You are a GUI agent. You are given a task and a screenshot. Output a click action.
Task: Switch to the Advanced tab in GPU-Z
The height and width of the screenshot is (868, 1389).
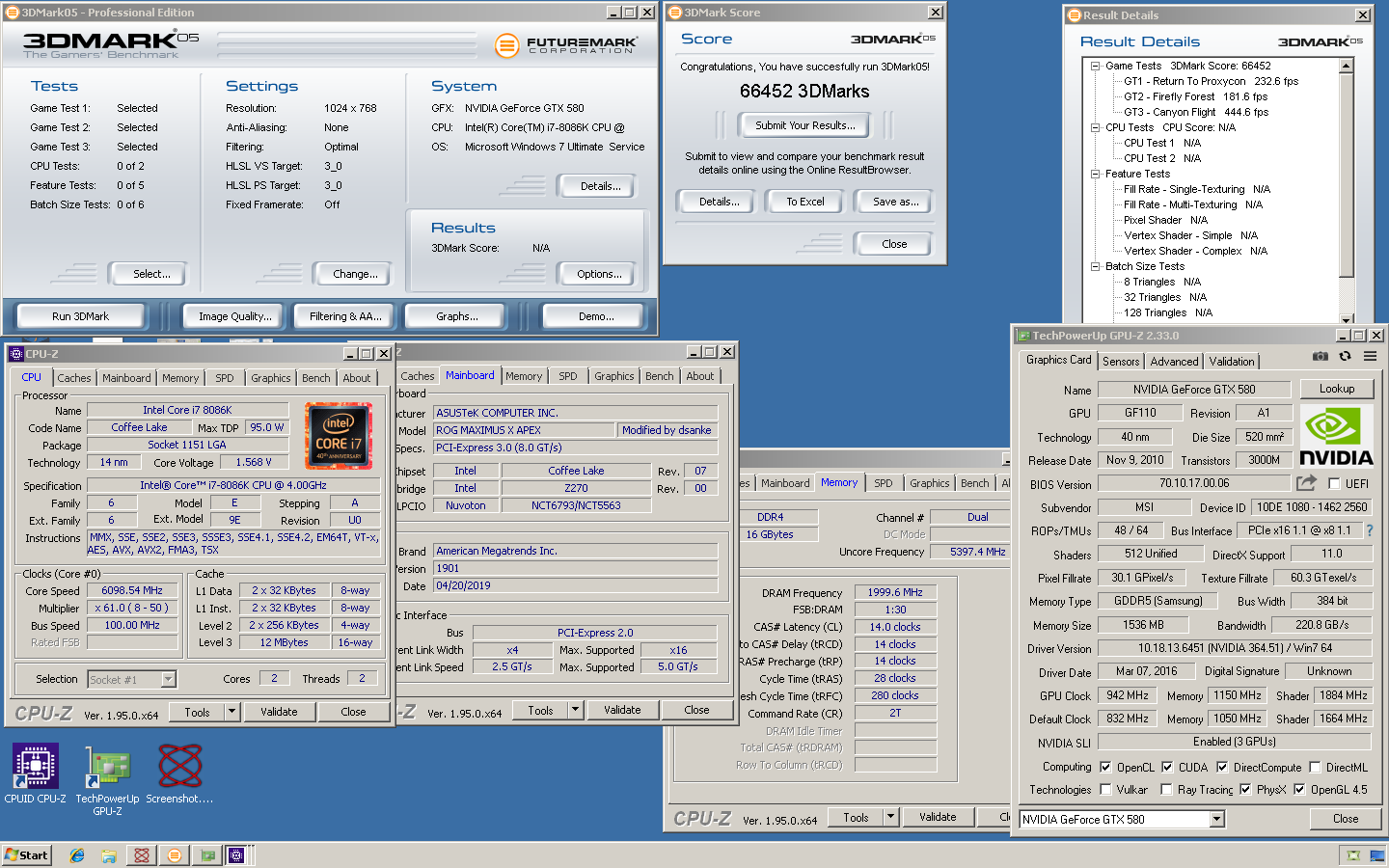pyautogui.click(x=1174, y=362)
